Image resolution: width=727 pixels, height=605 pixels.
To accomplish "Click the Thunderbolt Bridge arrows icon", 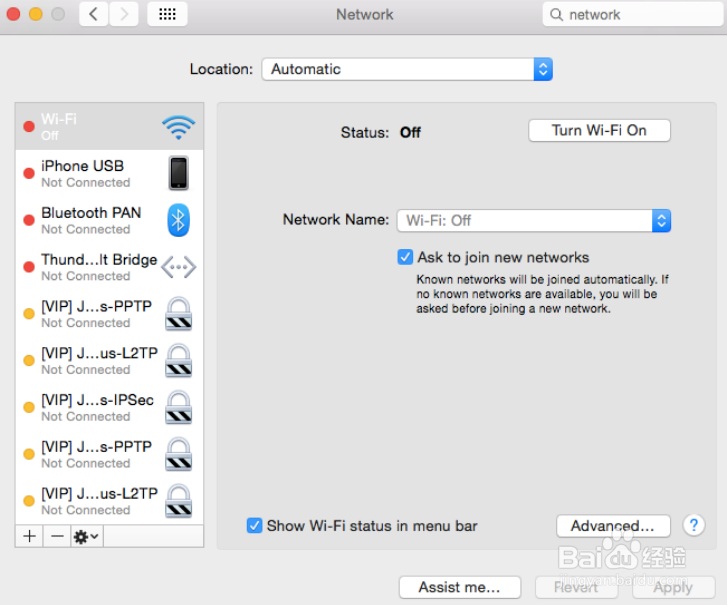I will click(179, 267).
